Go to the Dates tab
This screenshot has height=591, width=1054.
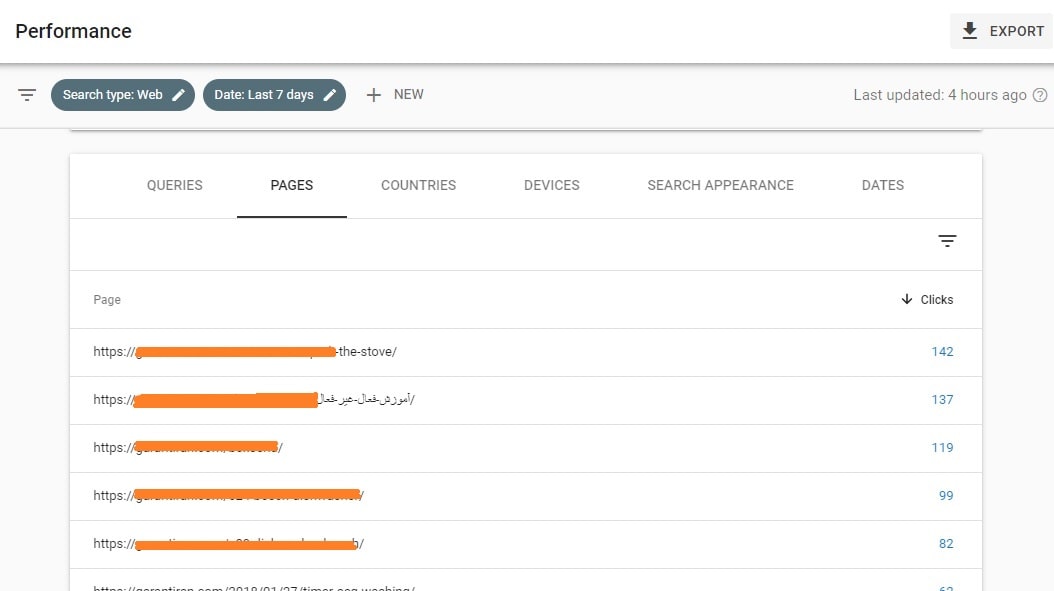(882, 185)
